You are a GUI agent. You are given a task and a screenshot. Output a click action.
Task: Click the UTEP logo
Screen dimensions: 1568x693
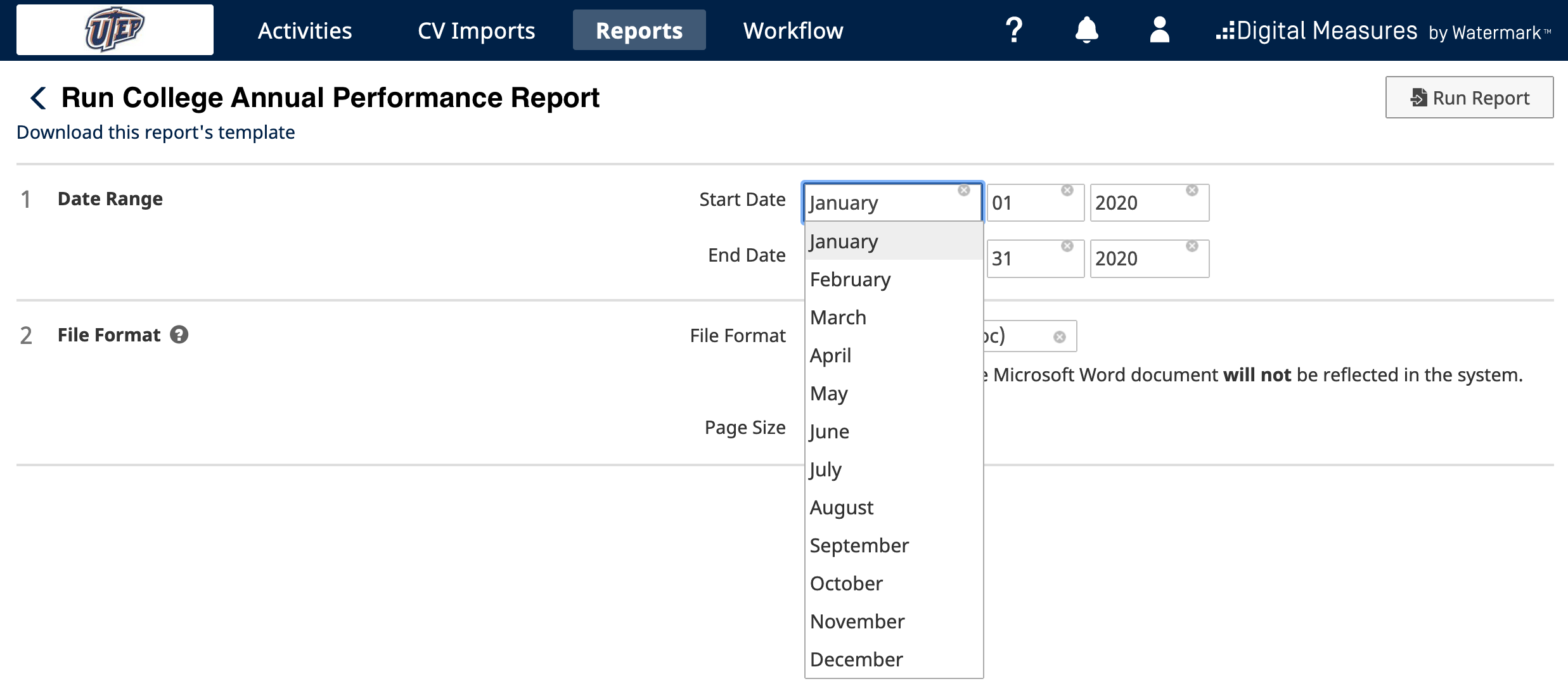(x=115, y=29)
